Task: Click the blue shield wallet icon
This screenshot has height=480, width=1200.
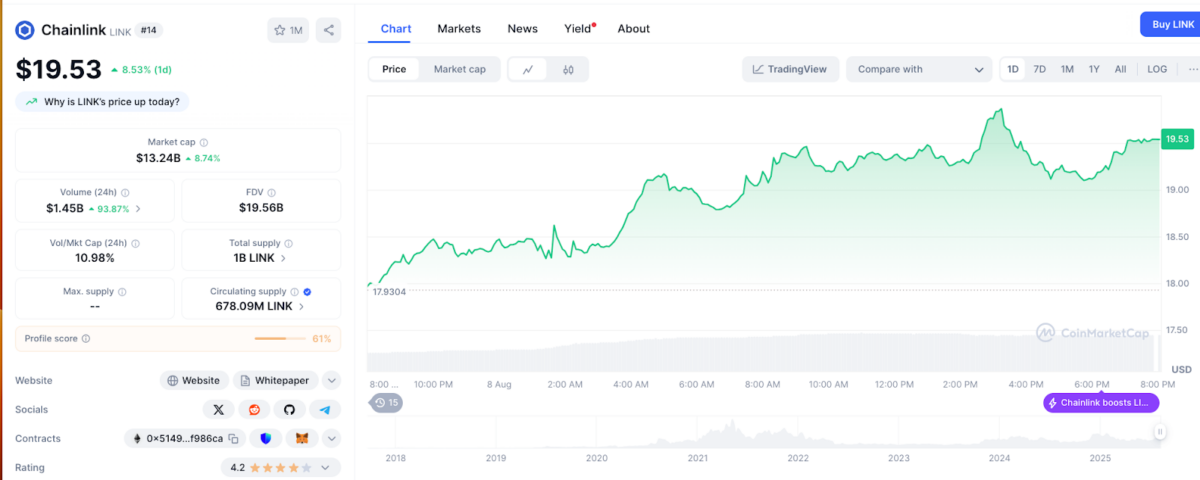Action: (x=266, y=438)
